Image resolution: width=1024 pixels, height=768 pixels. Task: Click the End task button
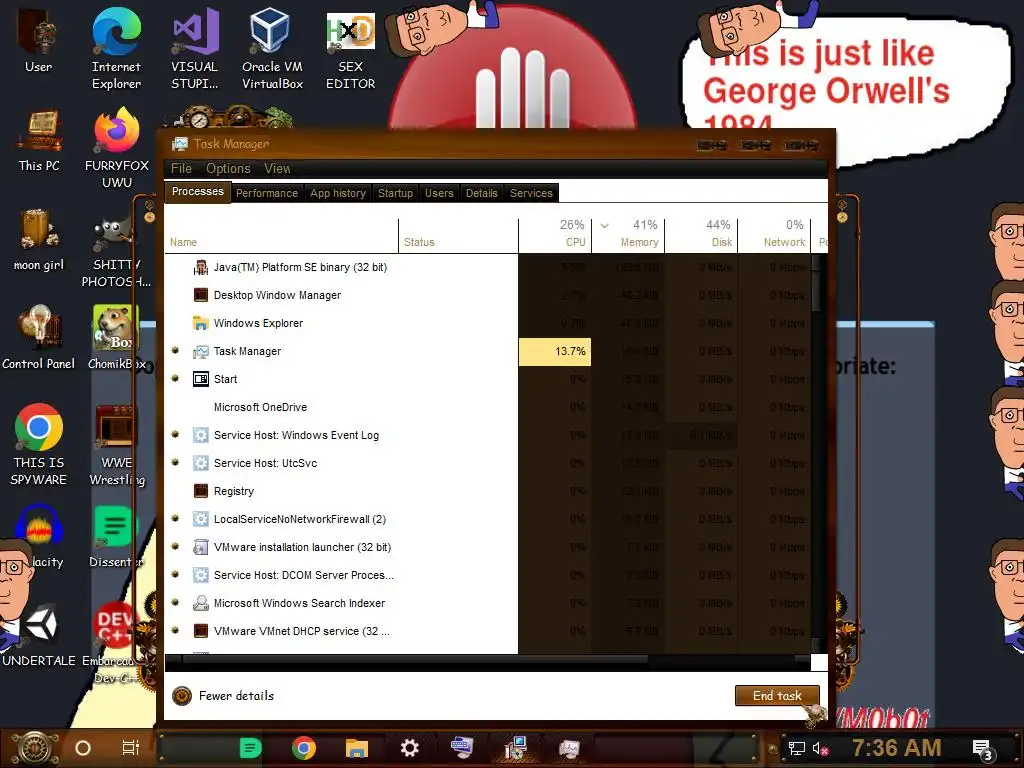776,696
